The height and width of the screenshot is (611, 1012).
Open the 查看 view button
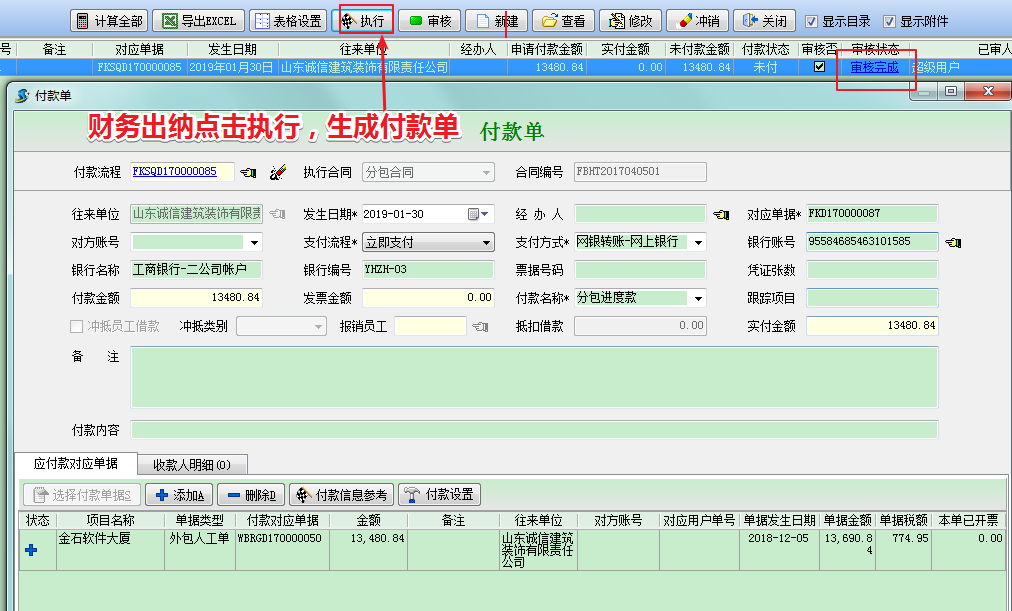pyautogui.click(x=563, y=21)
